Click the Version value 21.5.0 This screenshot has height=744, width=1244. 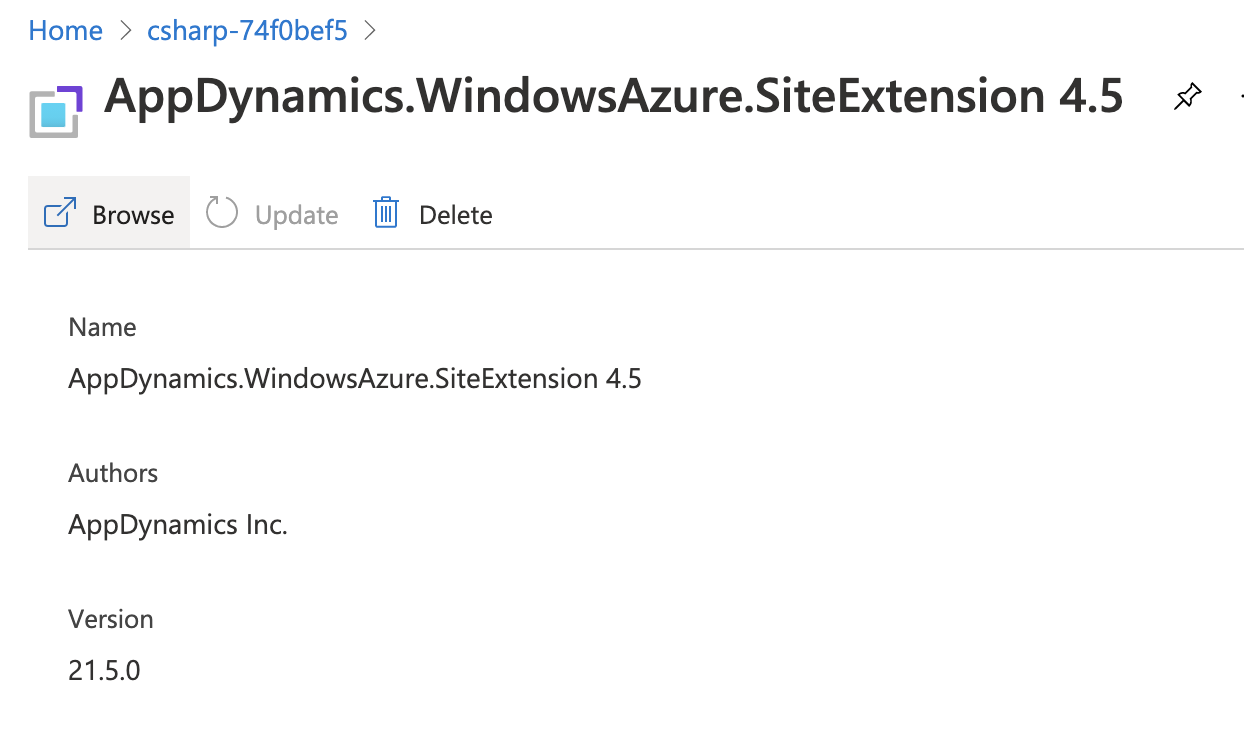[104, 670]
